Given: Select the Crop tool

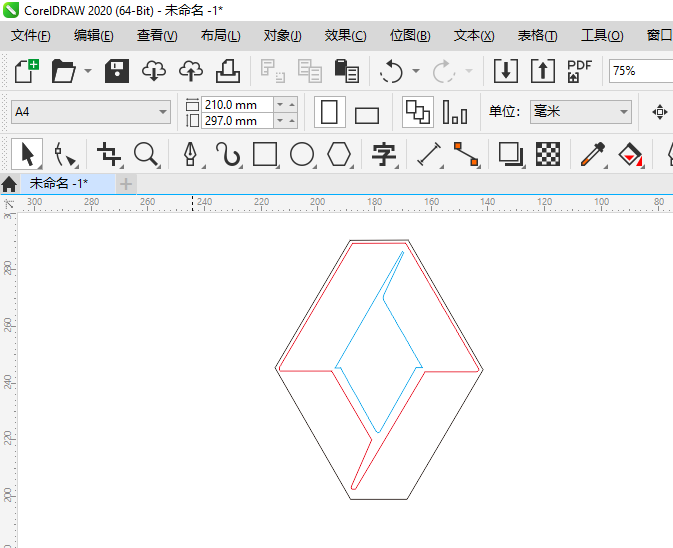Looking at the screenshot, I should coord(108,154).
